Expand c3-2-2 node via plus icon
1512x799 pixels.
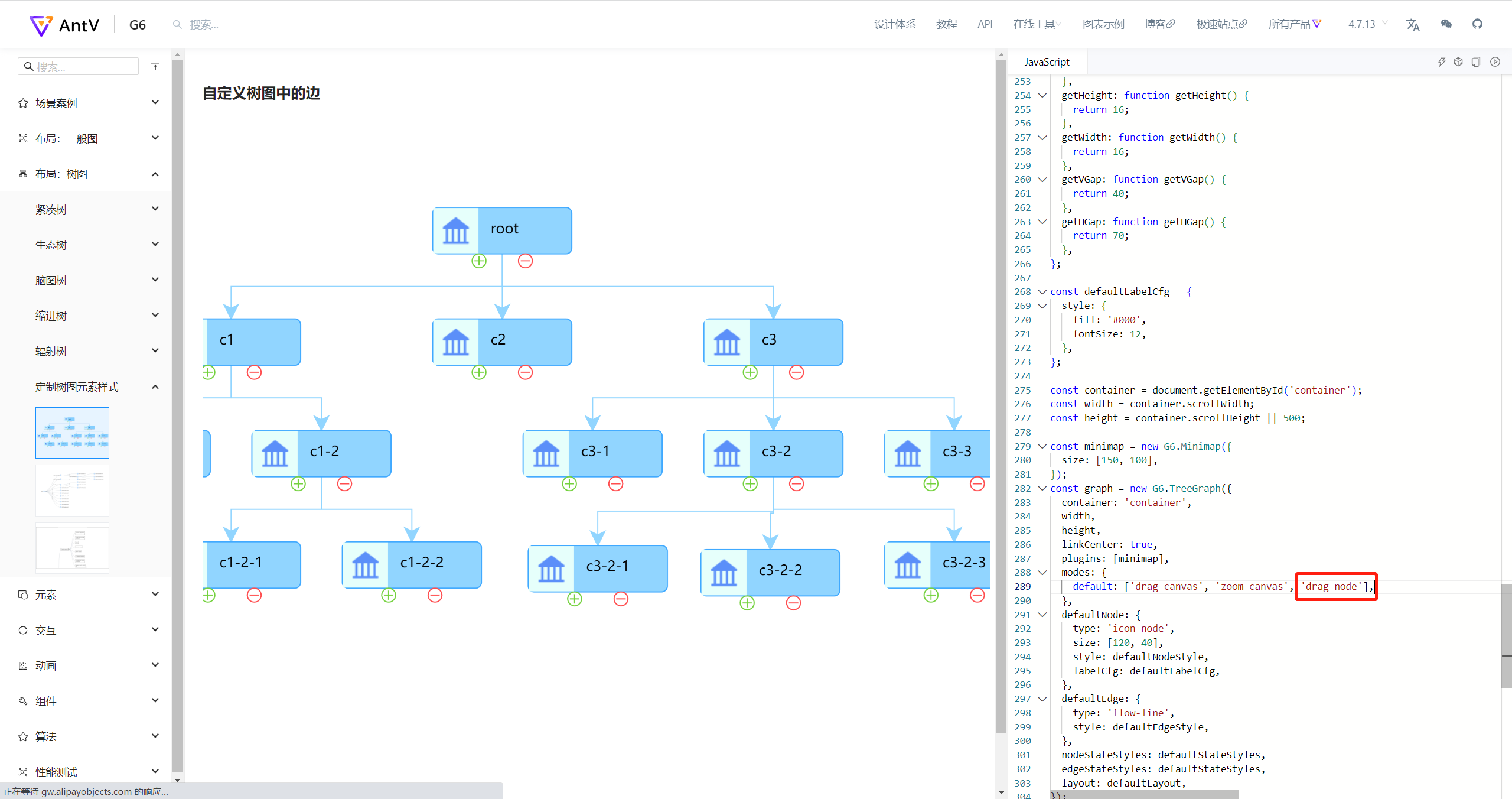tap(746, 603)
